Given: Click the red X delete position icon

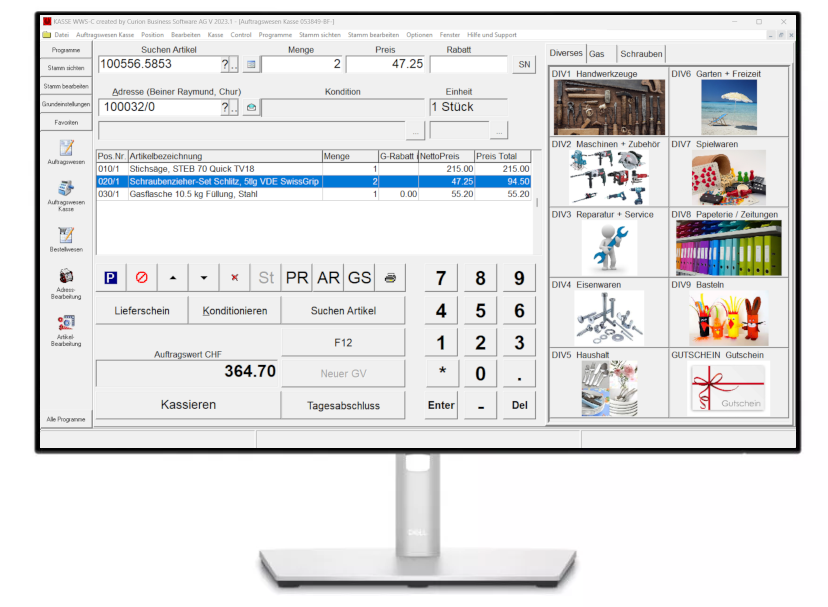Looking at the screenshot, I should coord(235,278).
